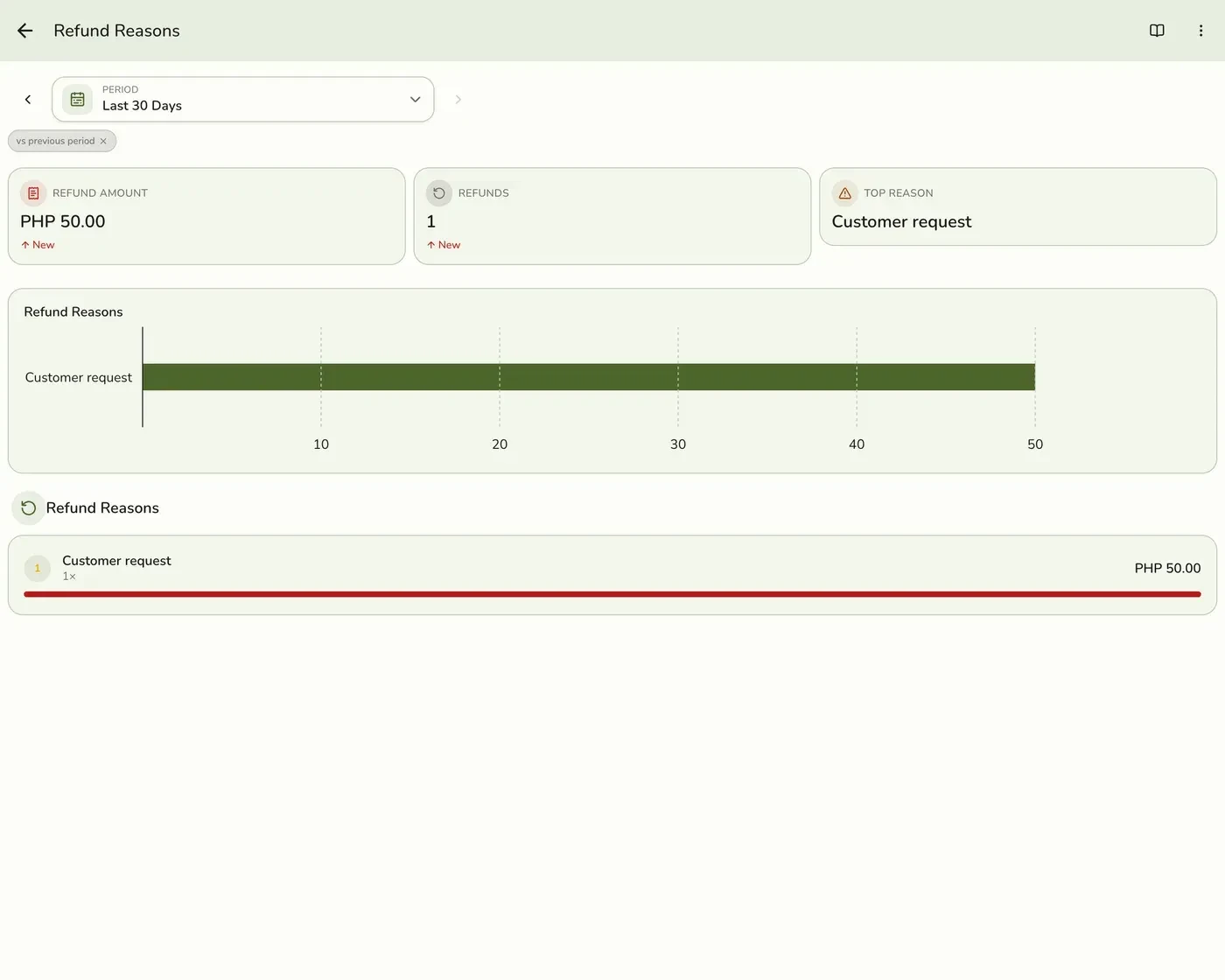Click the '30' axis tick label on chart
This screenshot has height=980, width=1225.
coord(678,444)
